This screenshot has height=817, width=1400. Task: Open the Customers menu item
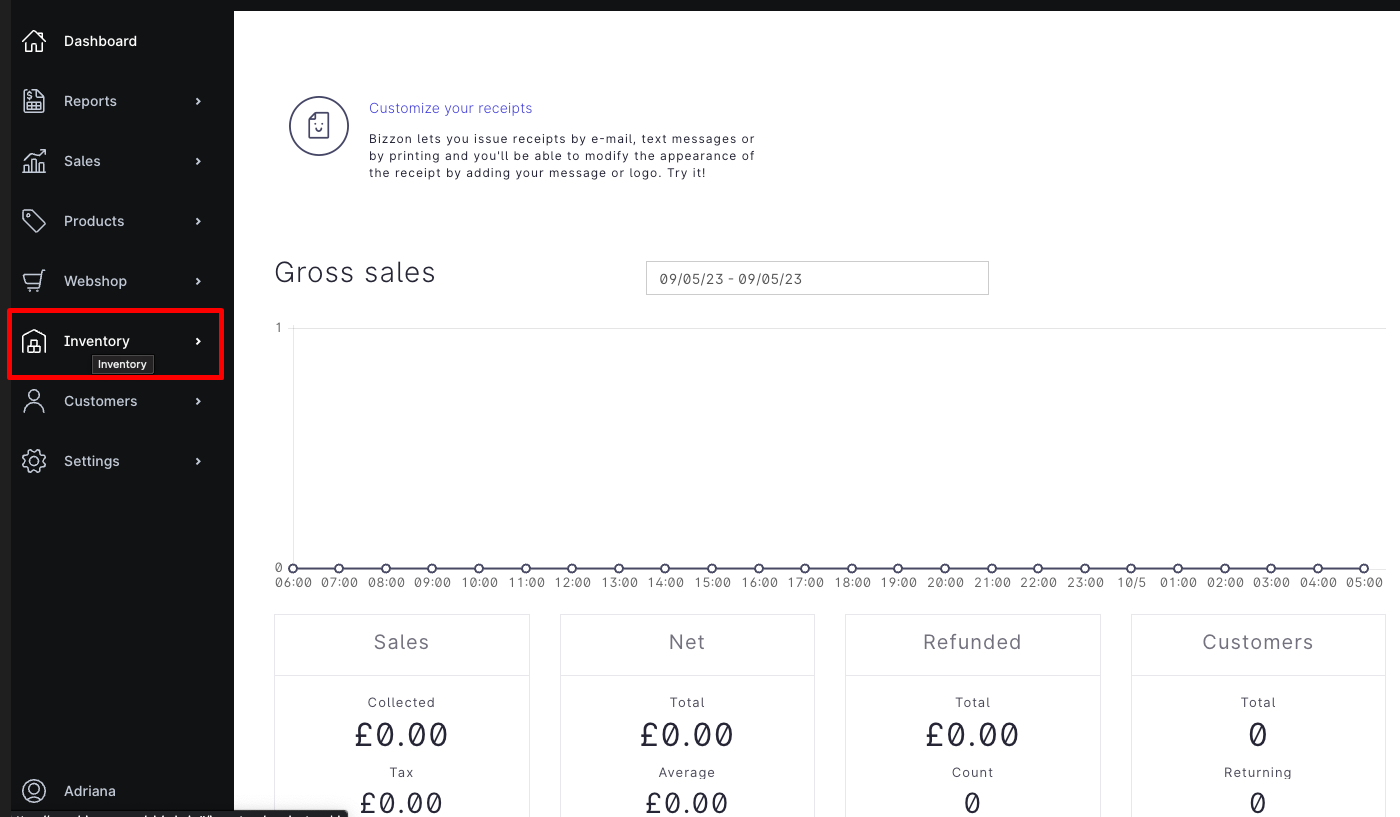100,400
